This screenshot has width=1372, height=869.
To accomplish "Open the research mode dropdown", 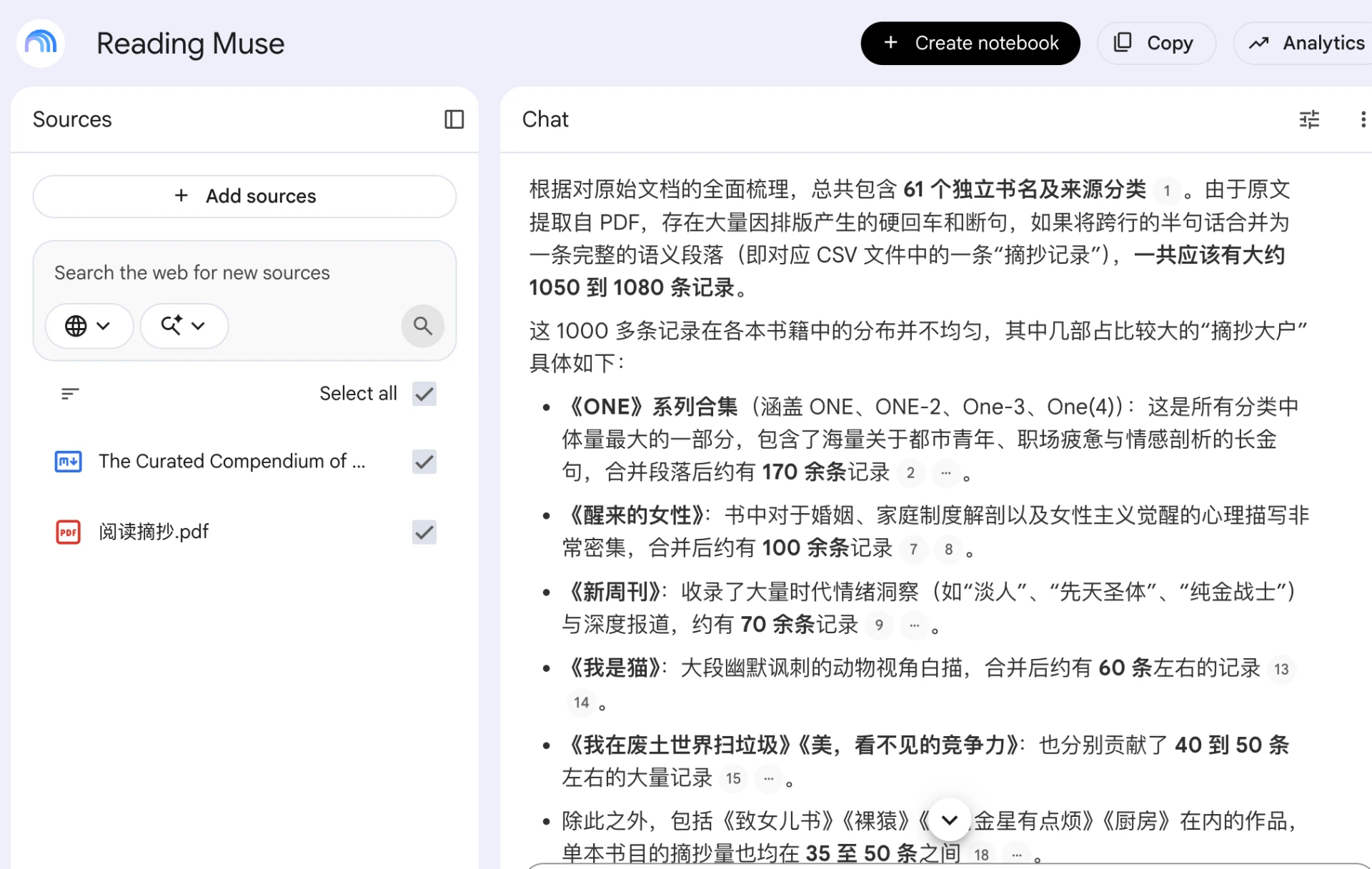I will [184, 326].
